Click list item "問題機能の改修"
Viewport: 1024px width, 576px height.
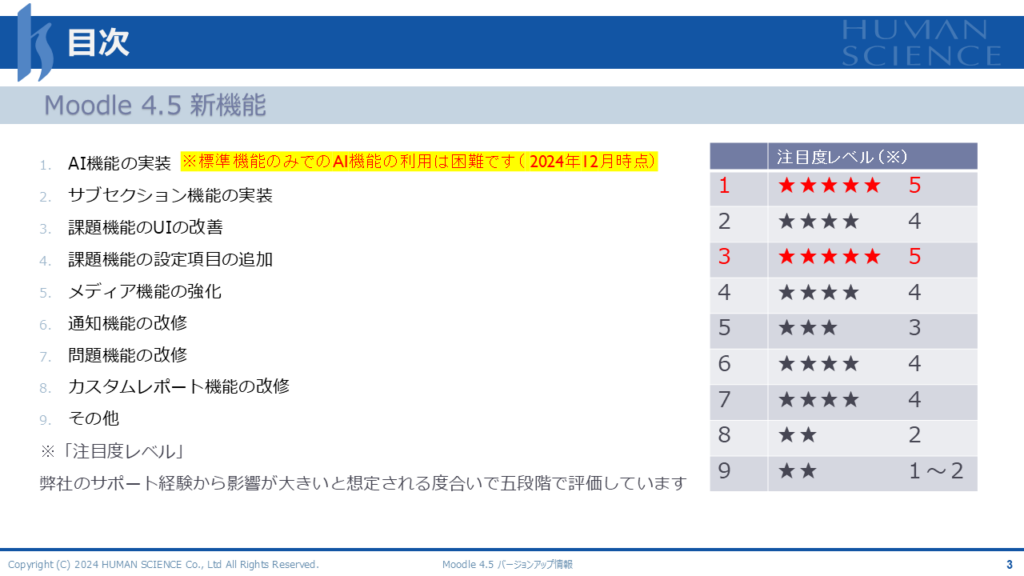[128, 355]
